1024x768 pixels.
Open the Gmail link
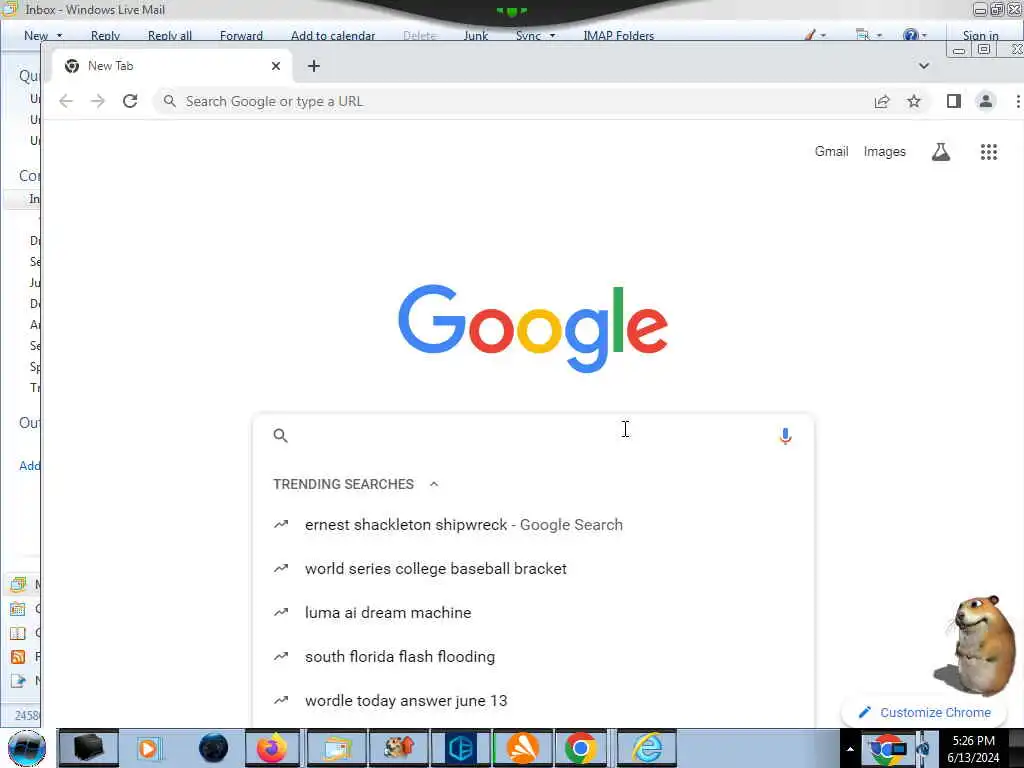[x=831, y=152]
